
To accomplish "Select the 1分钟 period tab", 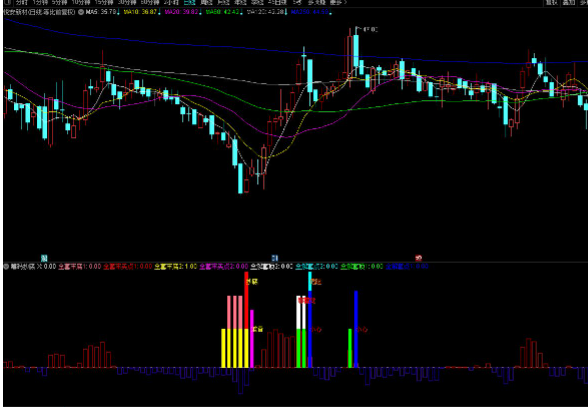I will pyautogui.click(x=40, y=3).
